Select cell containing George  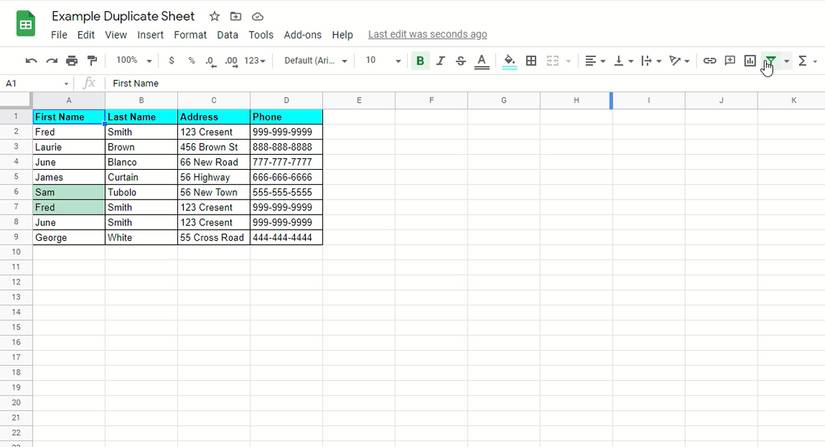click(69, 238)
